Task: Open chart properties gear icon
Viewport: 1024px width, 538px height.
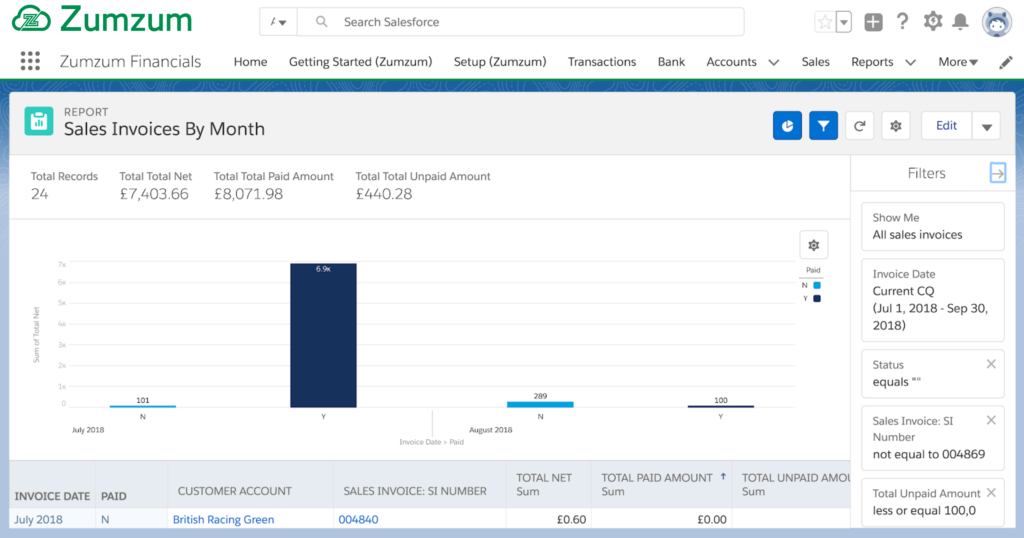Action: point(814,245)
